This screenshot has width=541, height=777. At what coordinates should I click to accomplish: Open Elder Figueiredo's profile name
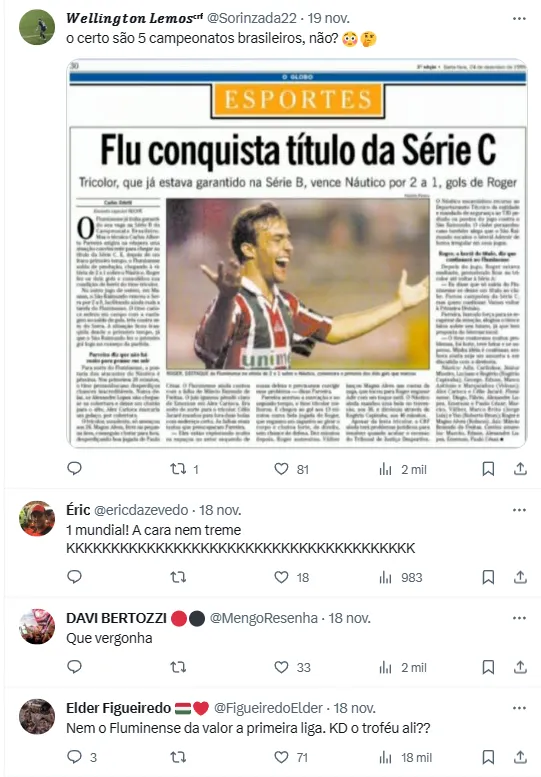(x=118, y=708)
